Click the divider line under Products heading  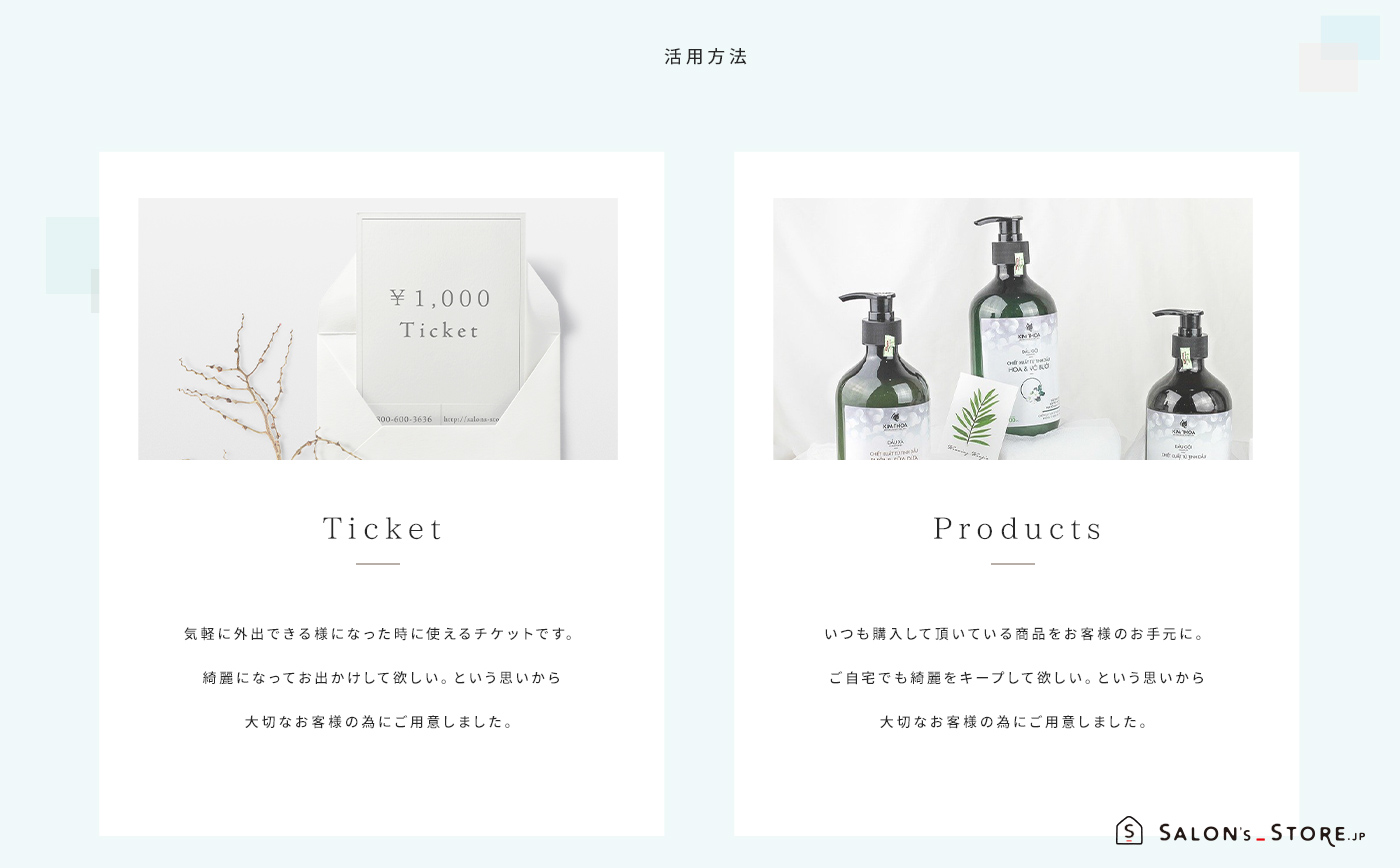[x=1013, y=564]
